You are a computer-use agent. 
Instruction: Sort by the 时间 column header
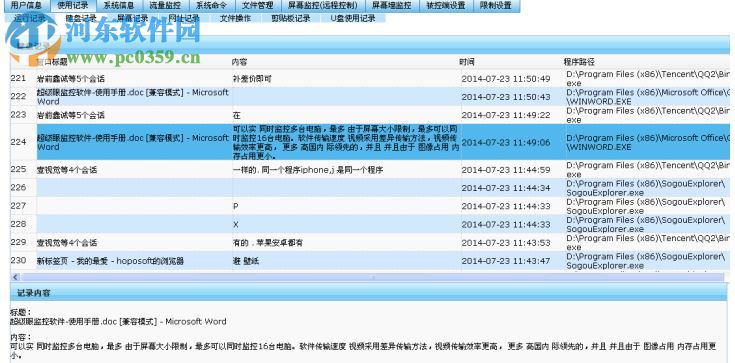[x=466, y=62]
